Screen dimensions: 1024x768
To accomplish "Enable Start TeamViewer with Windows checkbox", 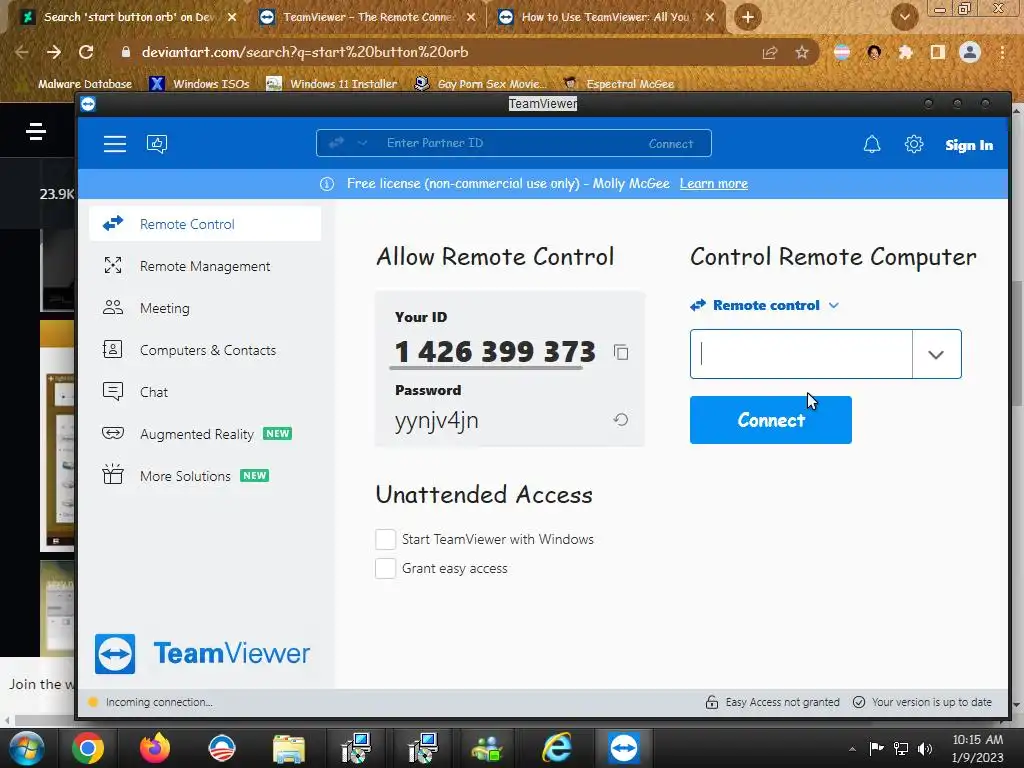I will [x=385, y=539].
